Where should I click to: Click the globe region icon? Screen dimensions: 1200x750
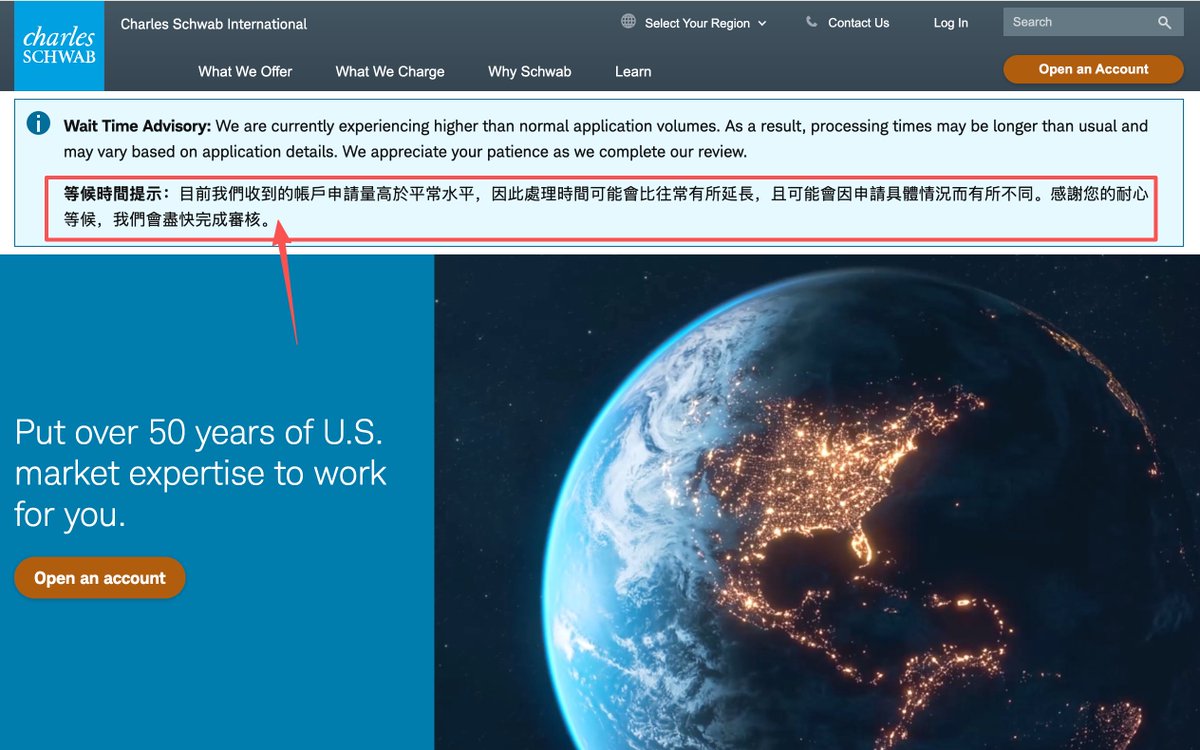(x=628, y=21)
